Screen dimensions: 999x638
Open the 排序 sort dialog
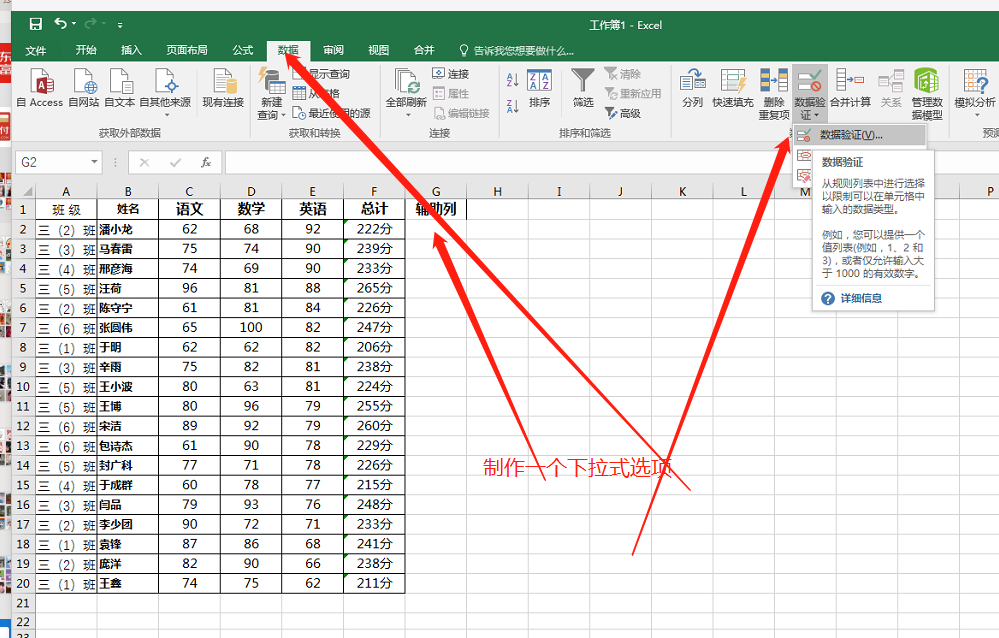pos(539,88)
